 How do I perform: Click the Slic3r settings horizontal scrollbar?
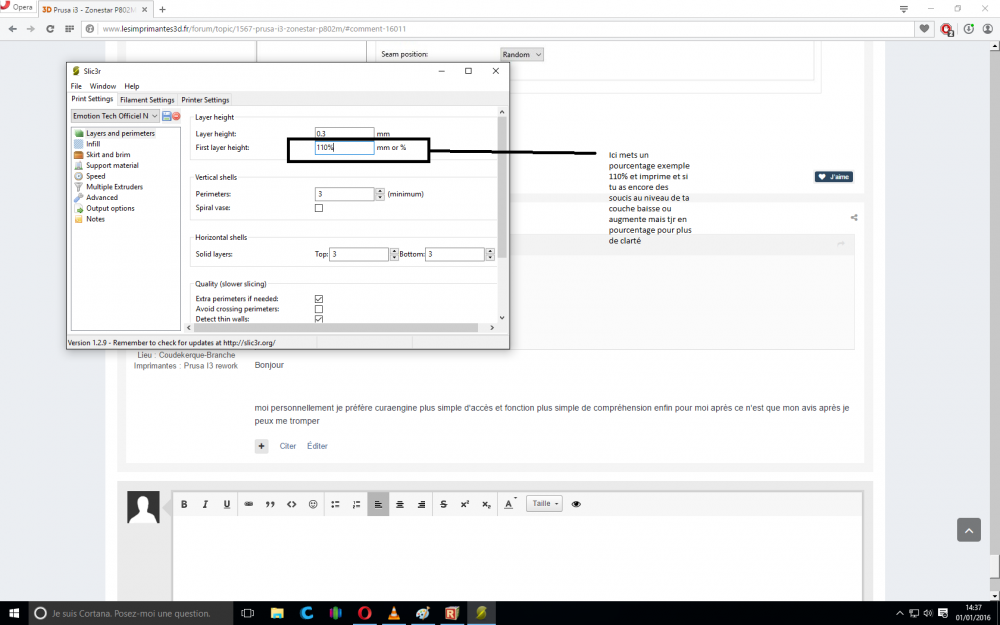335,327
